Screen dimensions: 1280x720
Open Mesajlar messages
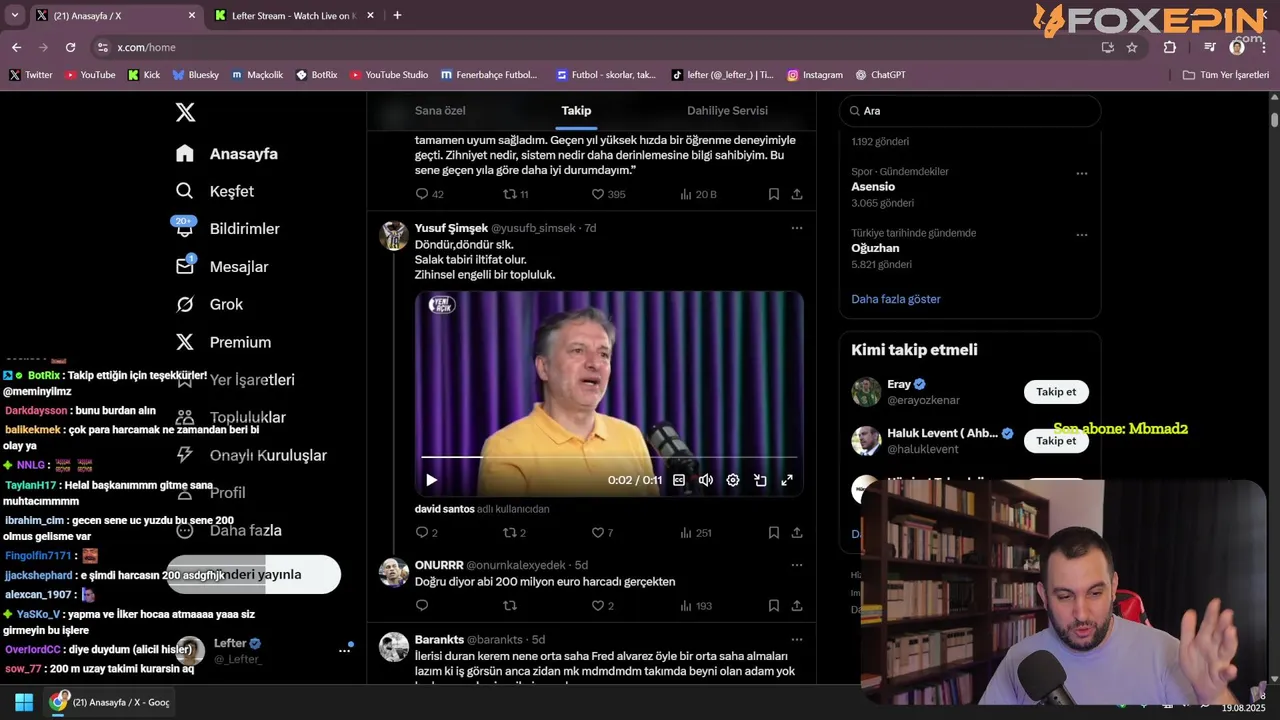pyautogui.click(x=221, y=266)
